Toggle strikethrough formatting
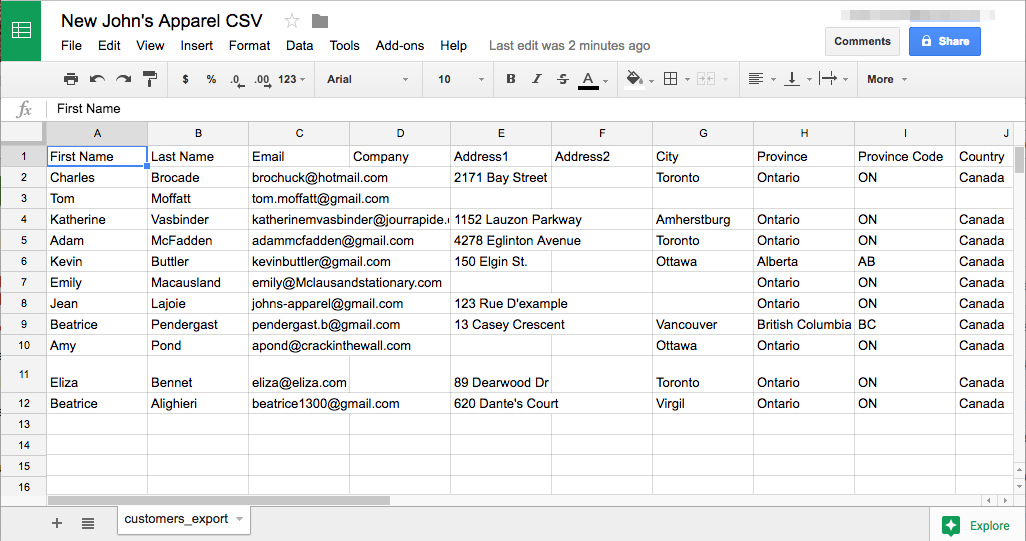Viewport: 1026px width, 541px height. tap(563, 79)
